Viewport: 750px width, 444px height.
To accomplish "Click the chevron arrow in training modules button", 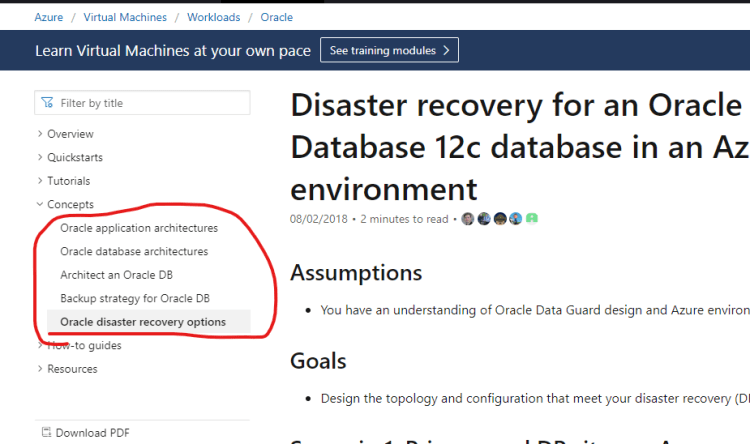I will (x=446, y=50).
